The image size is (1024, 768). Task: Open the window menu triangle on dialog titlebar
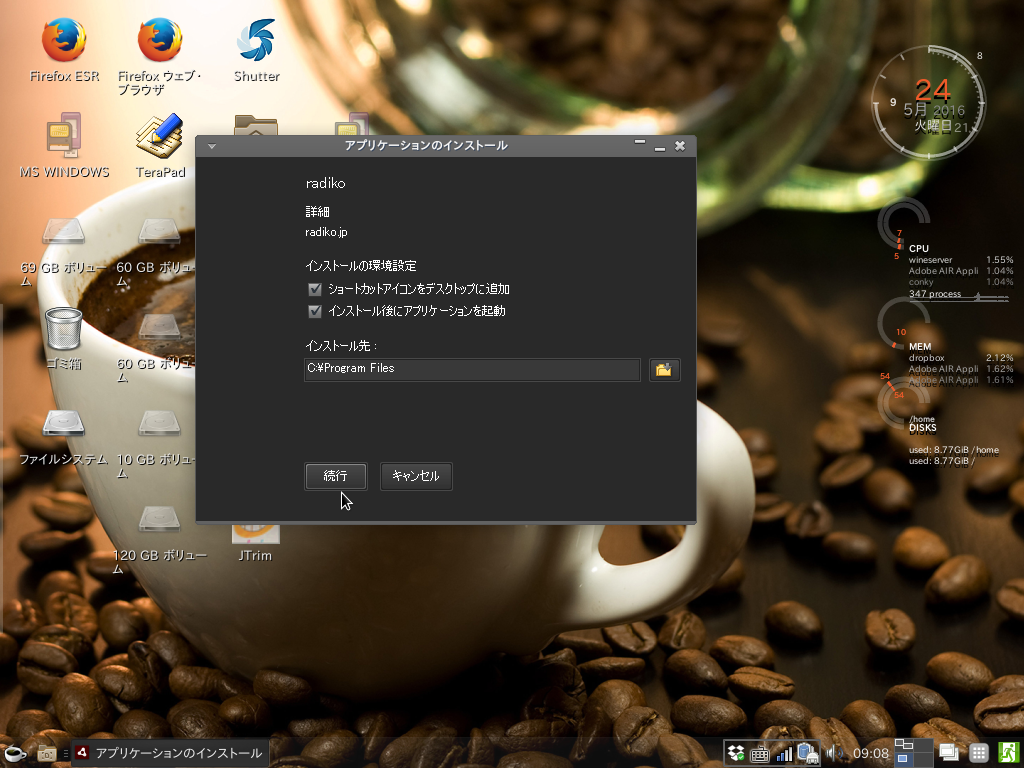pyautogui.click(x=211, y=145)
